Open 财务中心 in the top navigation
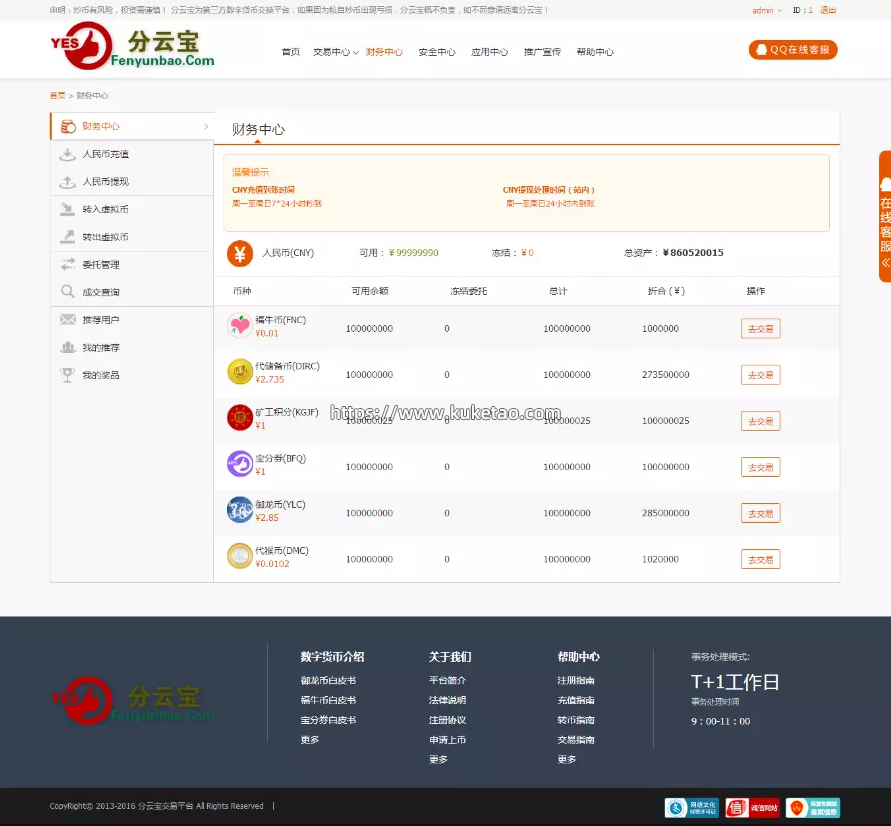Image resolution: width=891 pixels, height=826 pixels. 384,52
